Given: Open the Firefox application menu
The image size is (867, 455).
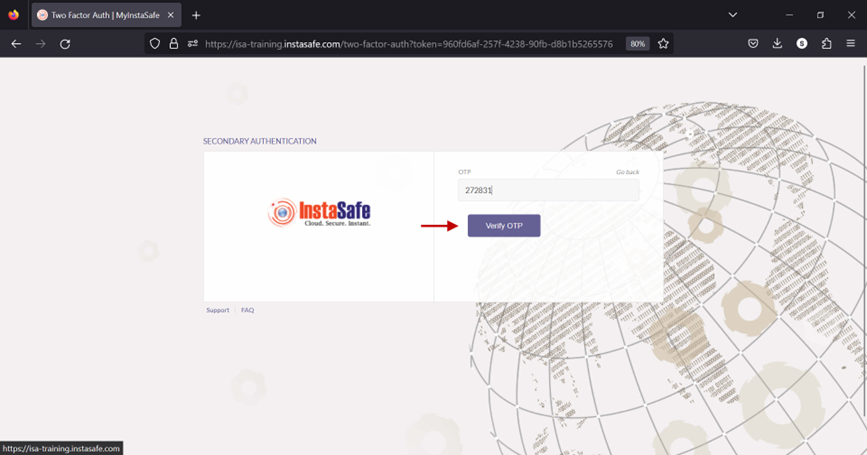Looking at the screenshot, I should [851, 44].
